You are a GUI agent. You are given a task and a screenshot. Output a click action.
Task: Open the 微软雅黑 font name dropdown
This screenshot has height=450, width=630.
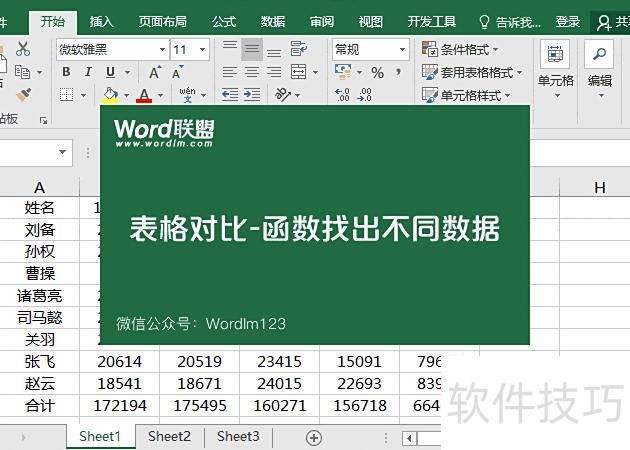tap(162, 49)
